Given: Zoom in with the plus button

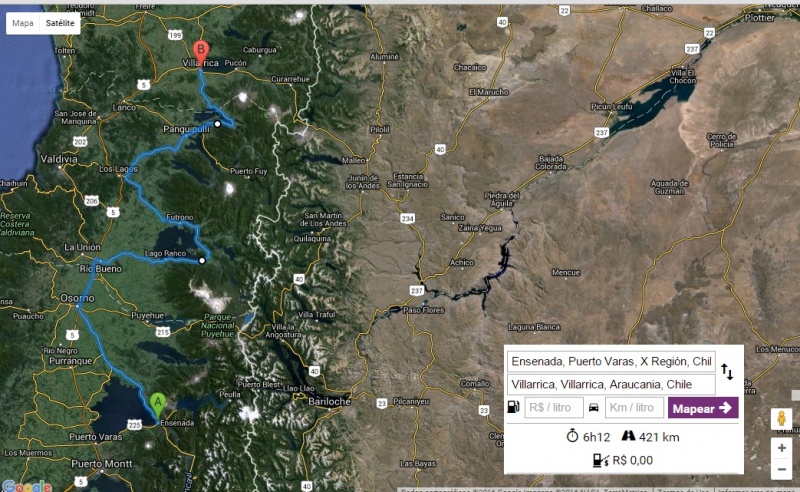Looking at the screenshot, I should (x=781, y=448).
